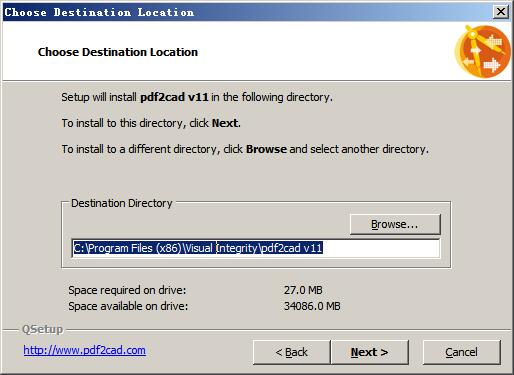Go to previous step with < Back
Screen dimensions: 514x375
click(x=292, y=352)
